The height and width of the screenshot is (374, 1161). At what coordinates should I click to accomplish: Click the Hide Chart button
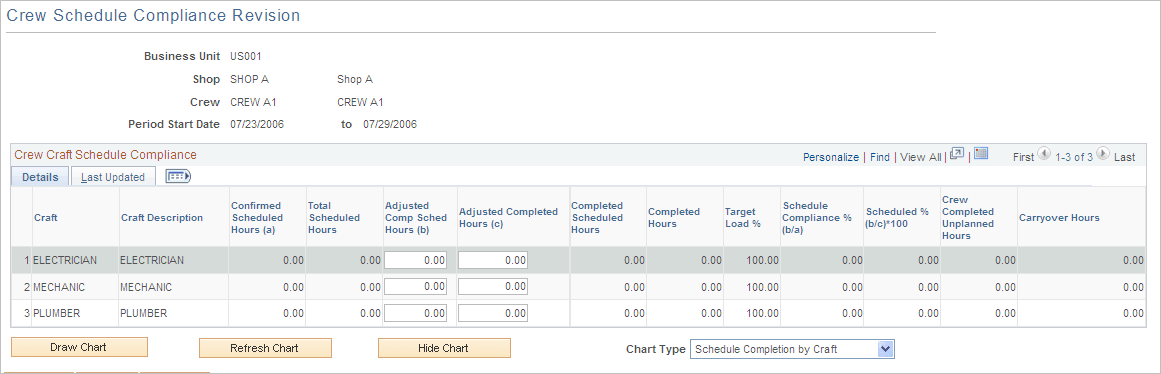(x=444, y=348)
